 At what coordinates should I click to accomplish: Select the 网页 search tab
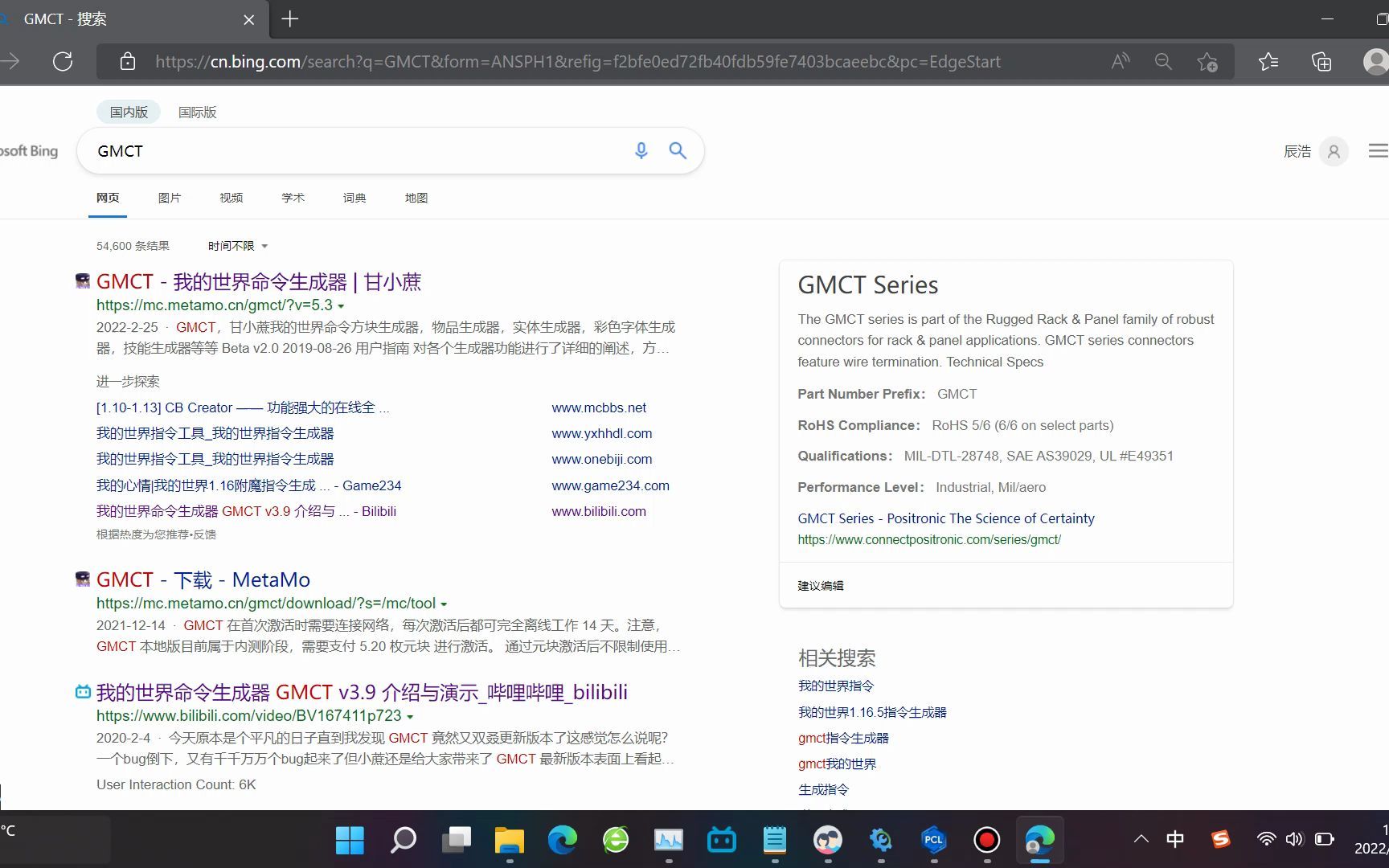[x=107, y=198]
